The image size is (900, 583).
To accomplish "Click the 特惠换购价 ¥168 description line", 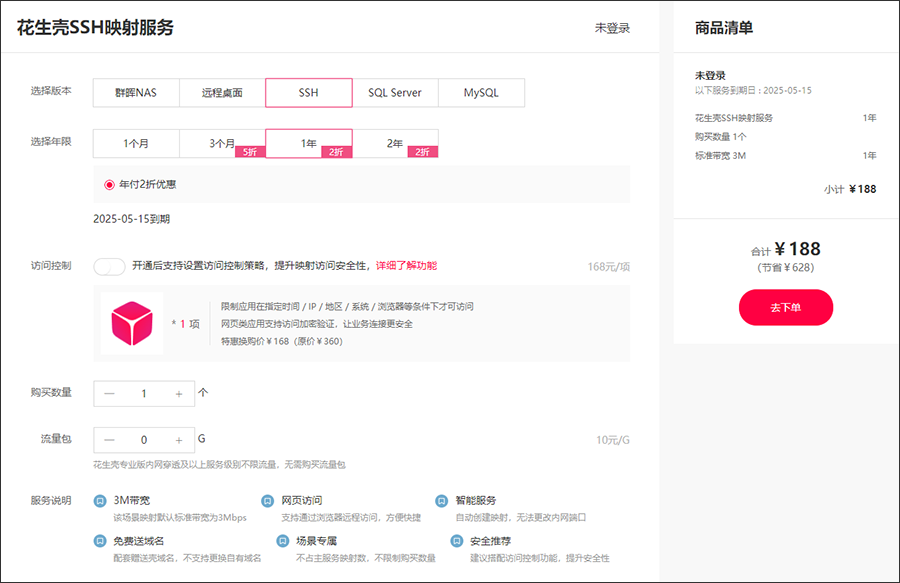I will tap(282, 341).
